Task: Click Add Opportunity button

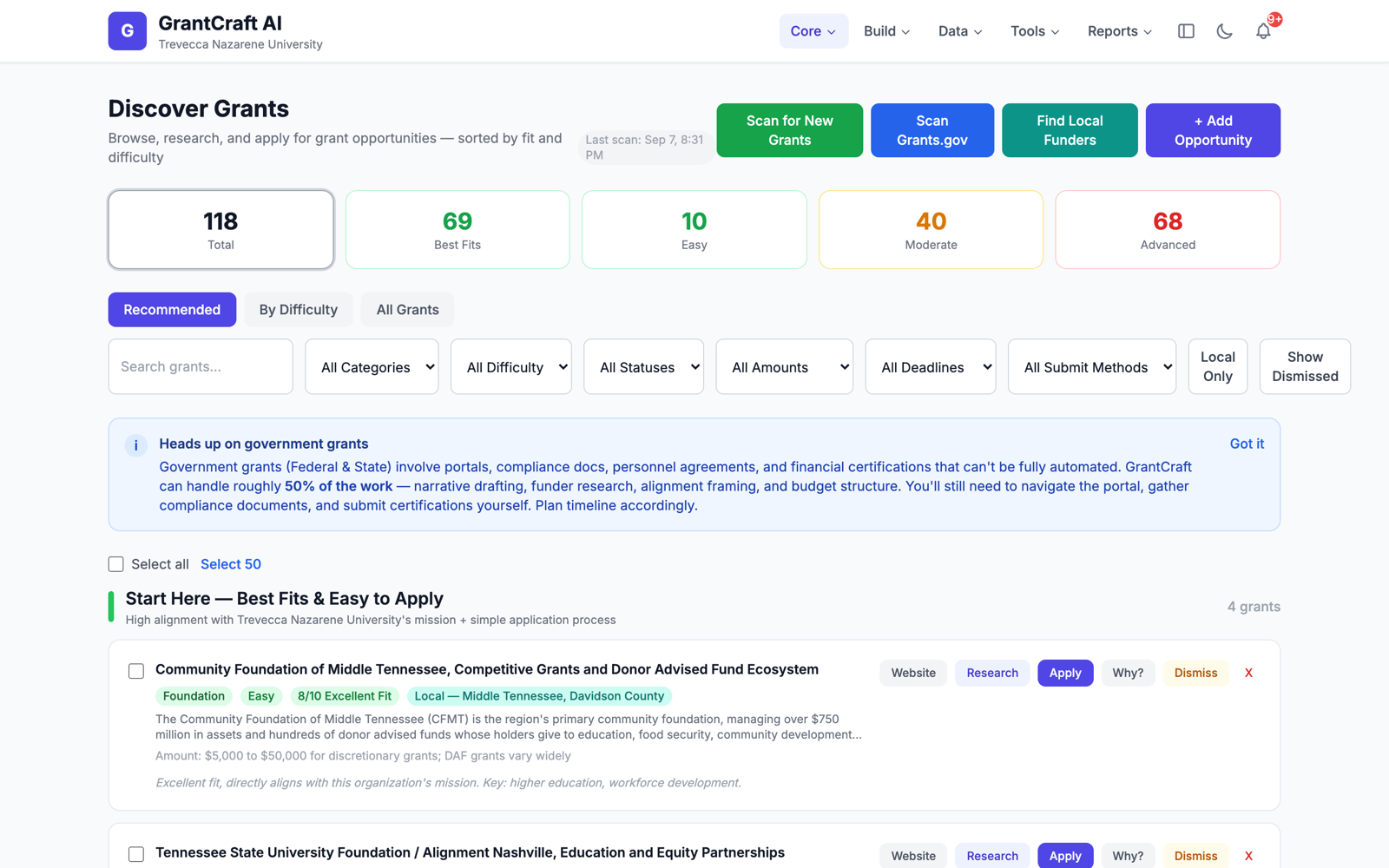Action: (1213, 130)
